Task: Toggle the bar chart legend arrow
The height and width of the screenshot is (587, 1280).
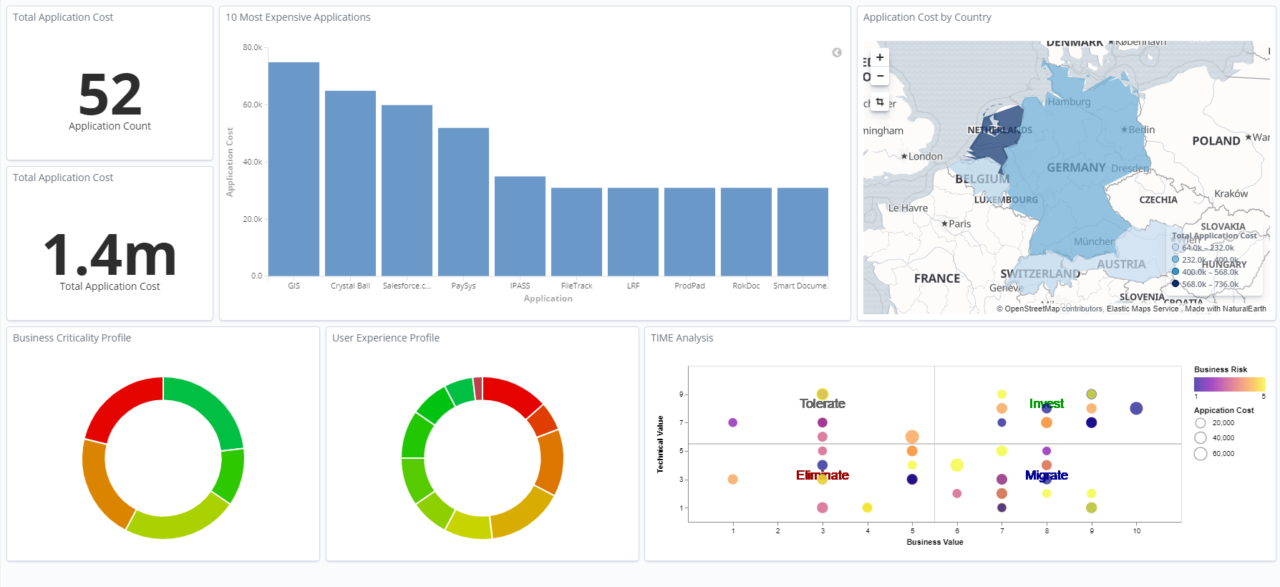Action: click(837, 52)
